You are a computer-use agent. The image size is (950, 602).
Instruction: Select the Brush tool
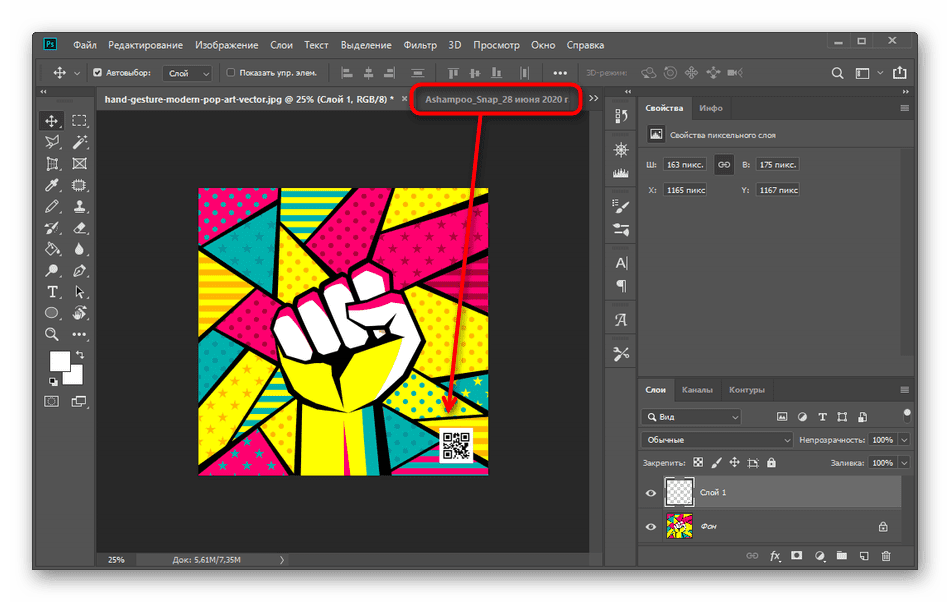coord(52,207)
